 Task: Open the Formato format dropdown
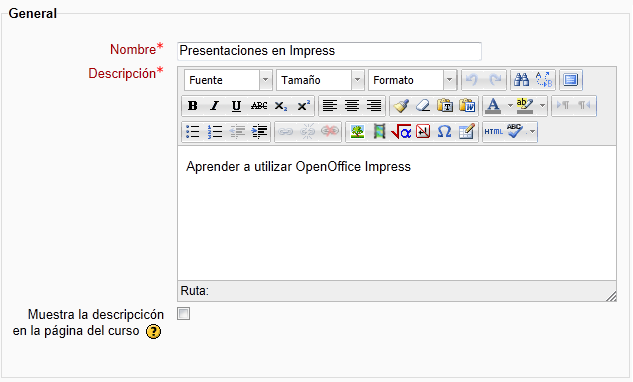pos(412,80)
